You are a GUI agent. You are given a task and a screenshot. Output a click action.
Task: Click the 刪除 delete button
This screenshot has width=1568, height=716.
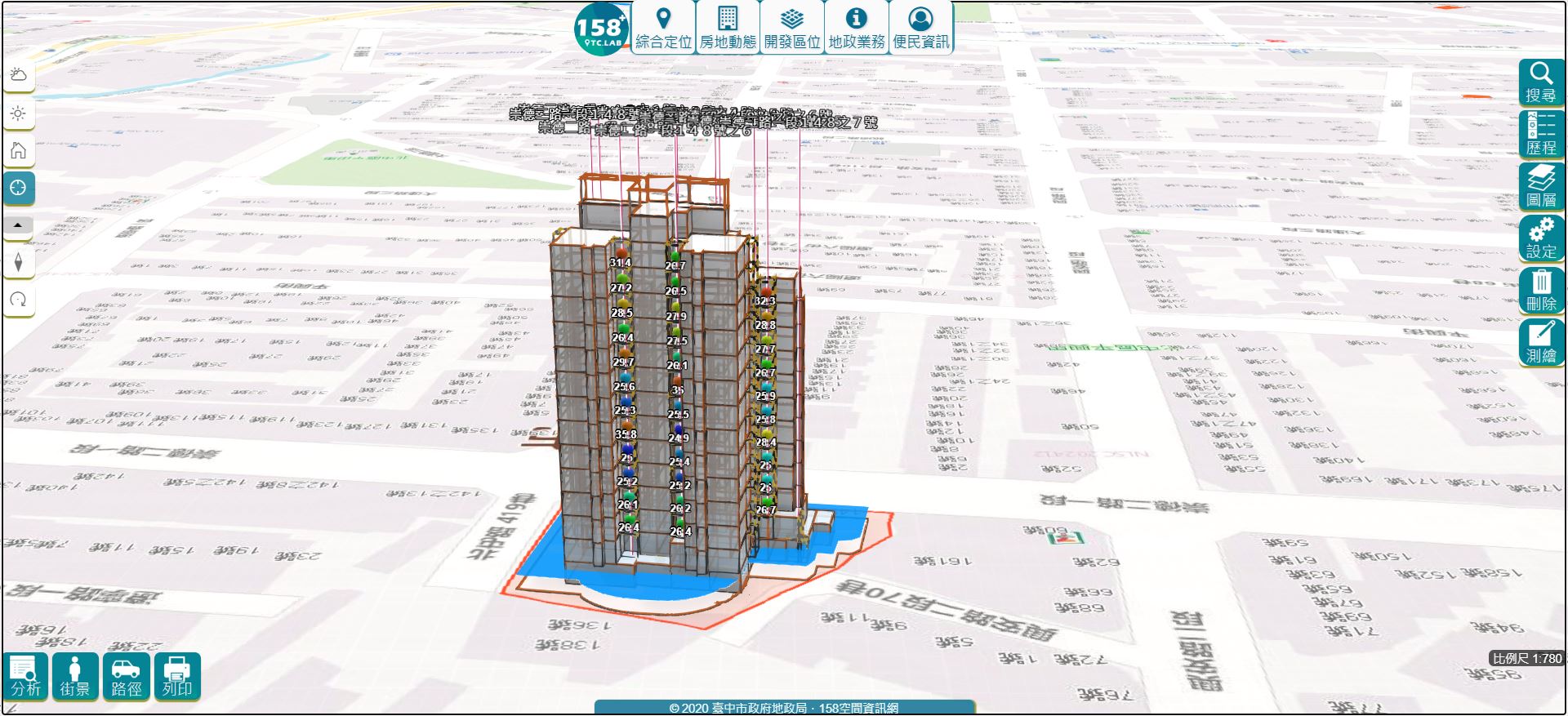pyautogui.click(x=1541, y=291)
